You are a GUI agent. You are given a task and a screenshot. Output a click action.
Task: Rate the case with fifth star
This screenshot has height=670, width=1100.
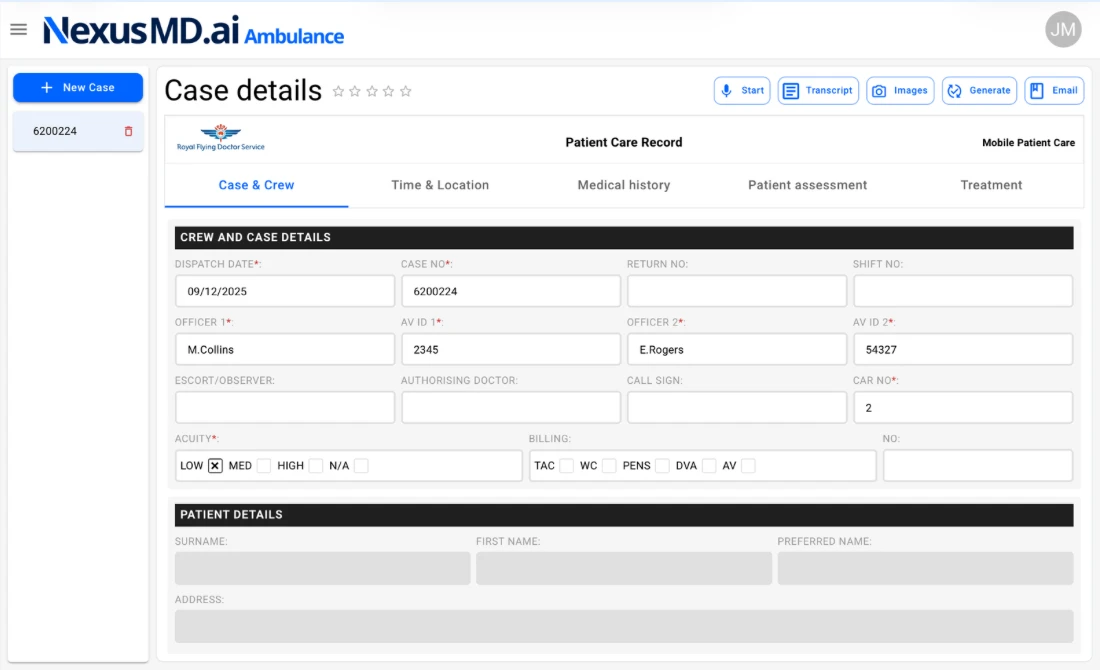(405, 91)
